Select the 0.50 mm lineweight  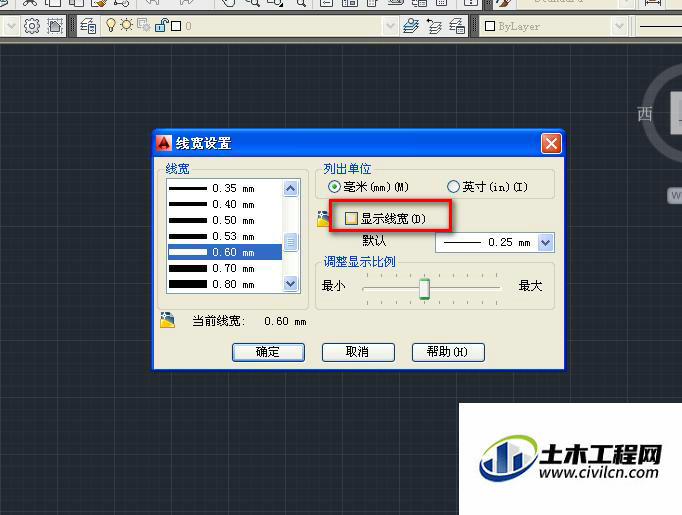point(225,220)
